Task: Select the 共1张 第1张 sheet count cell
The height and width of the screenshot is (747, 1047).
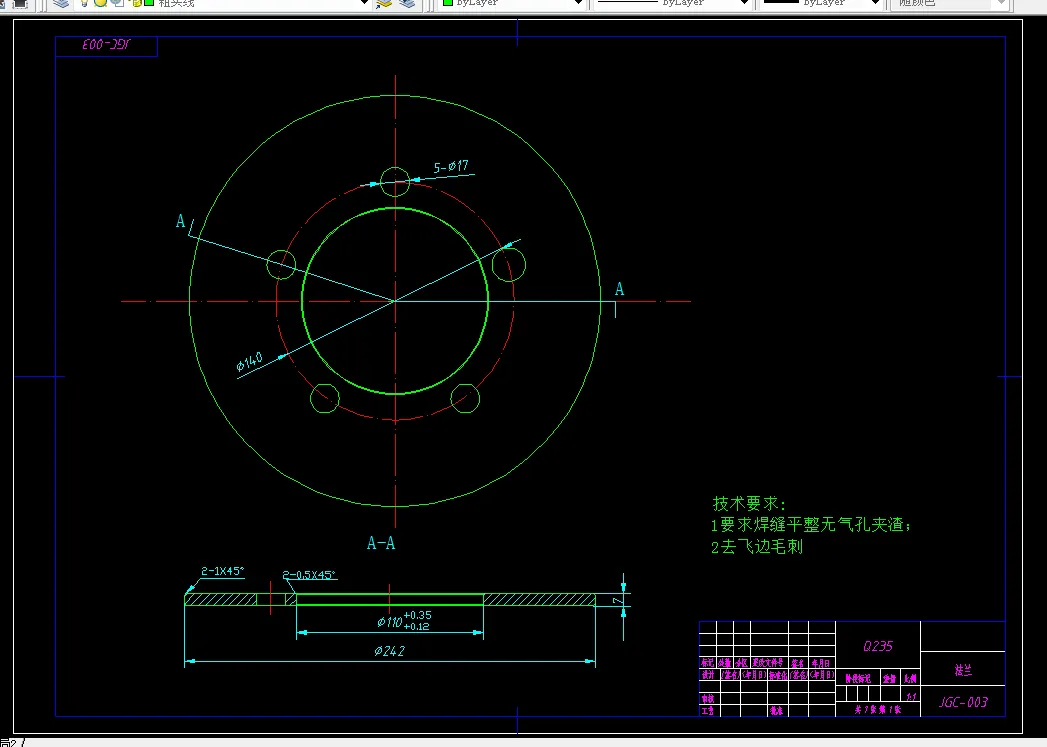Action: point(877,710)
